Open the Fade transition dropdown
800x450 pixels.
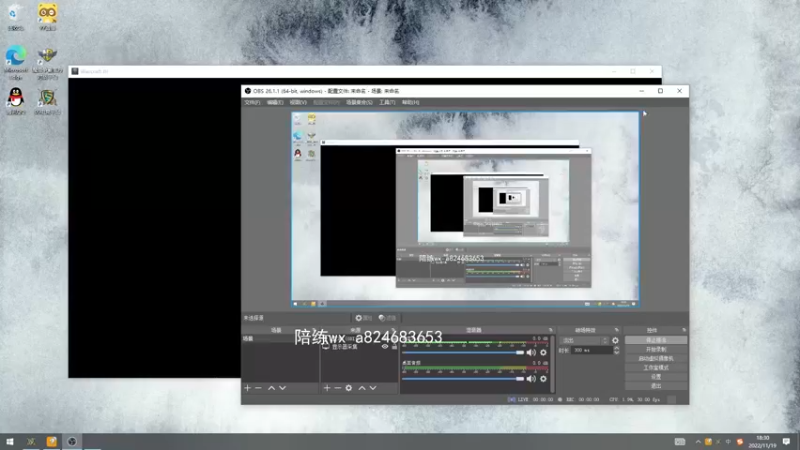[x=584, y=340]
